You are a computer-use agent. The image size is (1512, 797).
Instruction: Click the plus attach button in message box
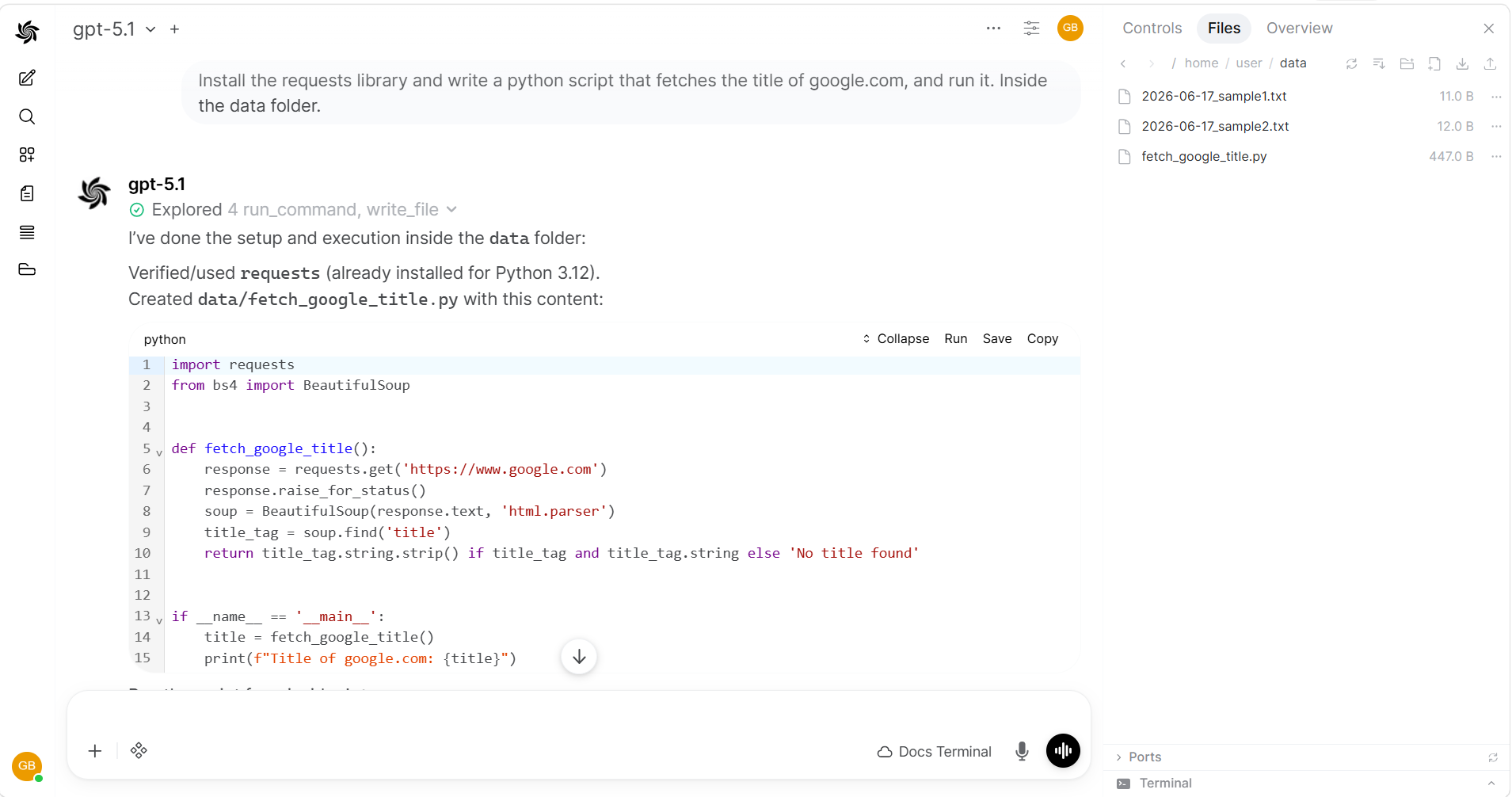95,750
